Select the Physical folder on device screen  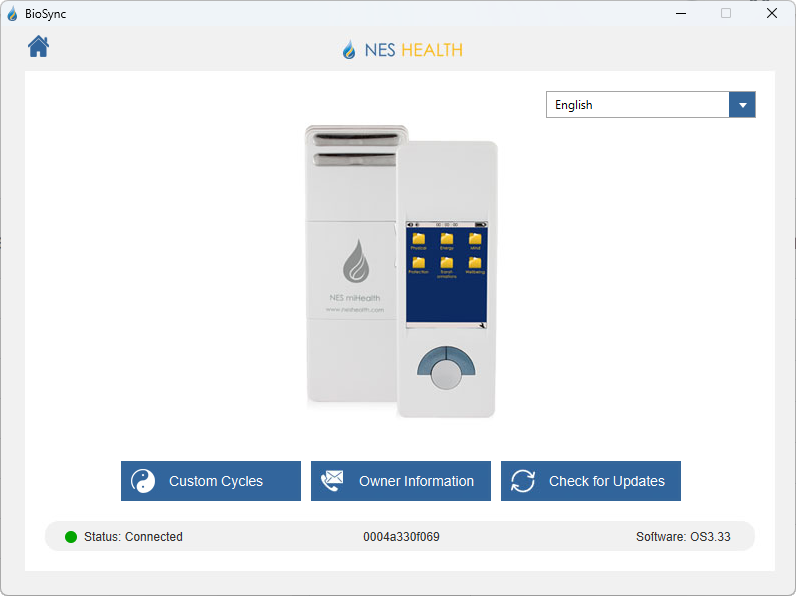tap(418, 240)
